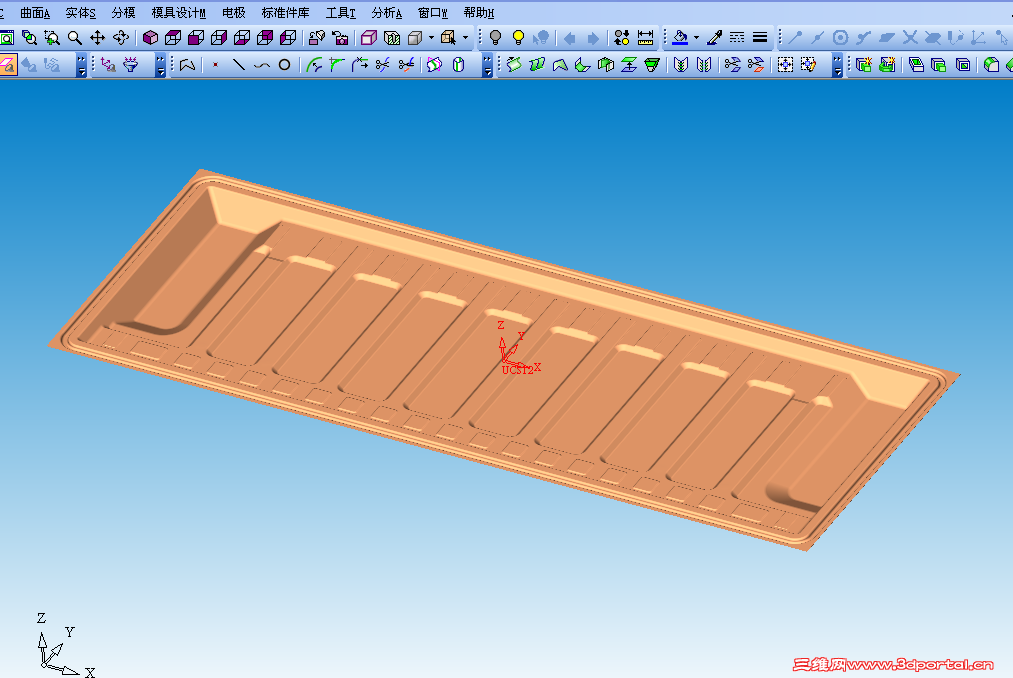Switch to the solid purple cube view
This screenshot has height=678, width=1013.
pos(150,37)
